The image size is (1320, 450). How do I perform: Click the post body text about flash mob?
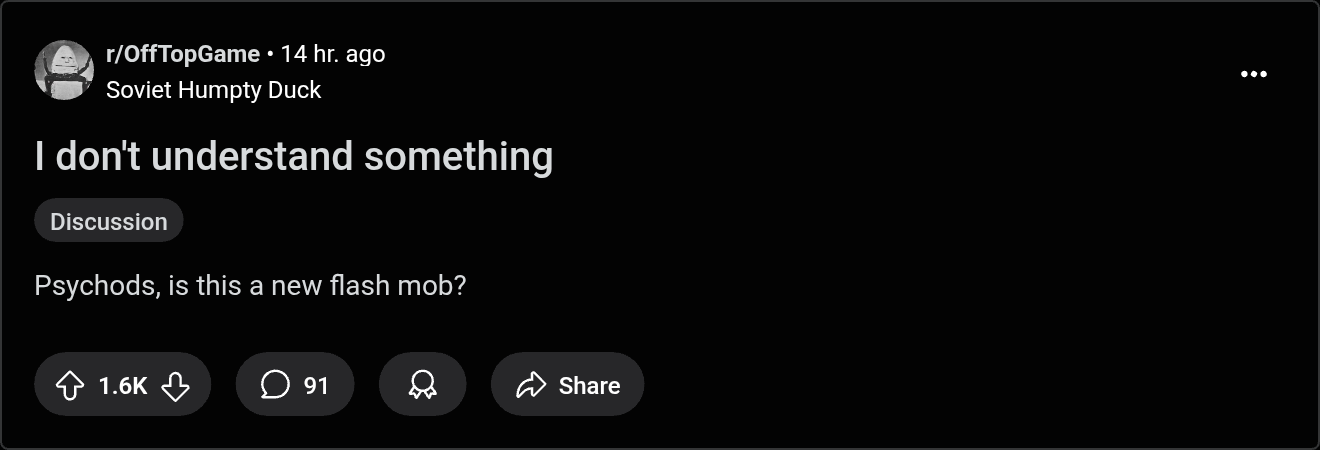coord(250,286)
